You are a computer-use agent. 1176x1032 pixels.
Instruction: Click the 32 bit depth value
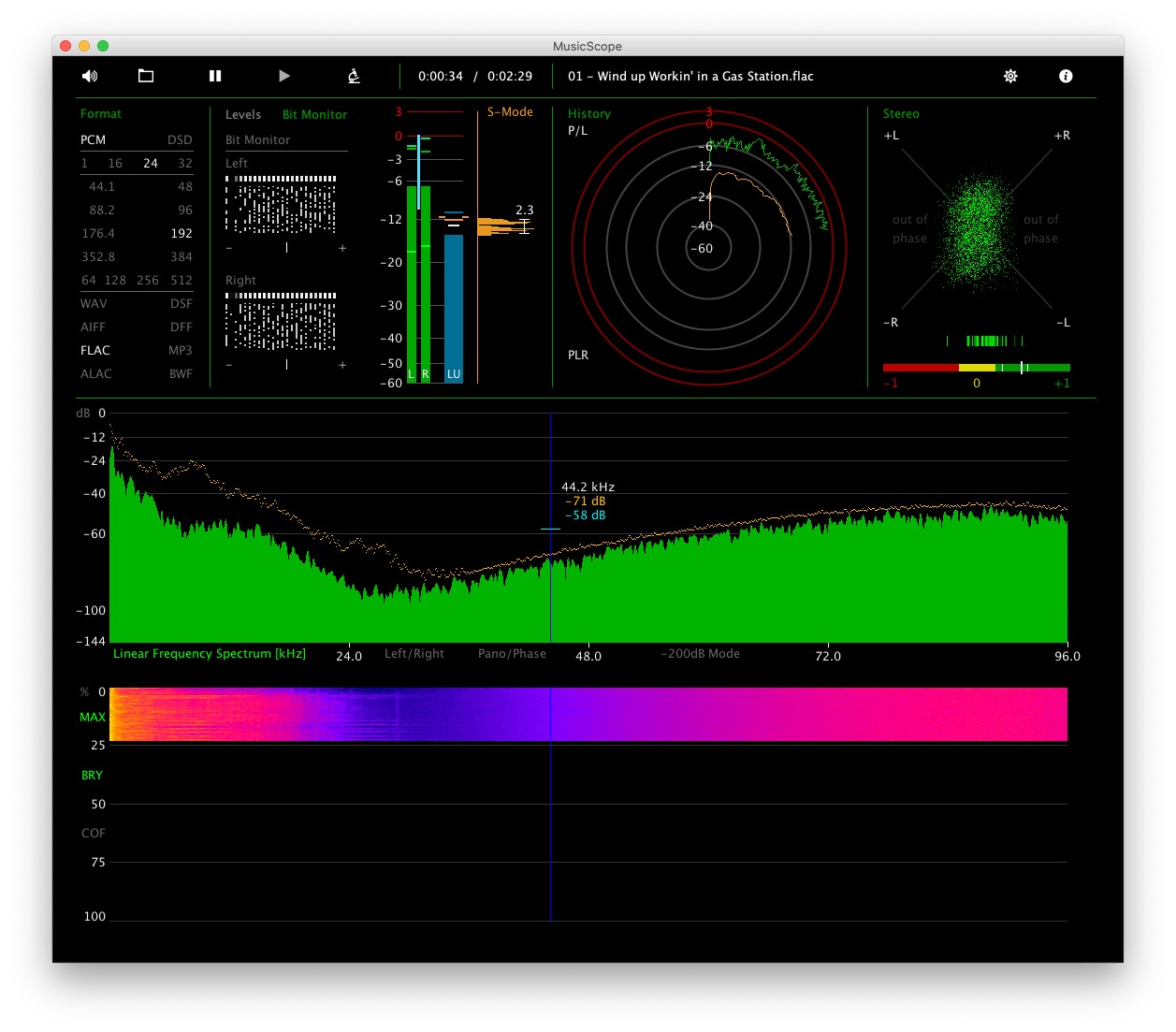pyautogui.click(x=185, y=163)
